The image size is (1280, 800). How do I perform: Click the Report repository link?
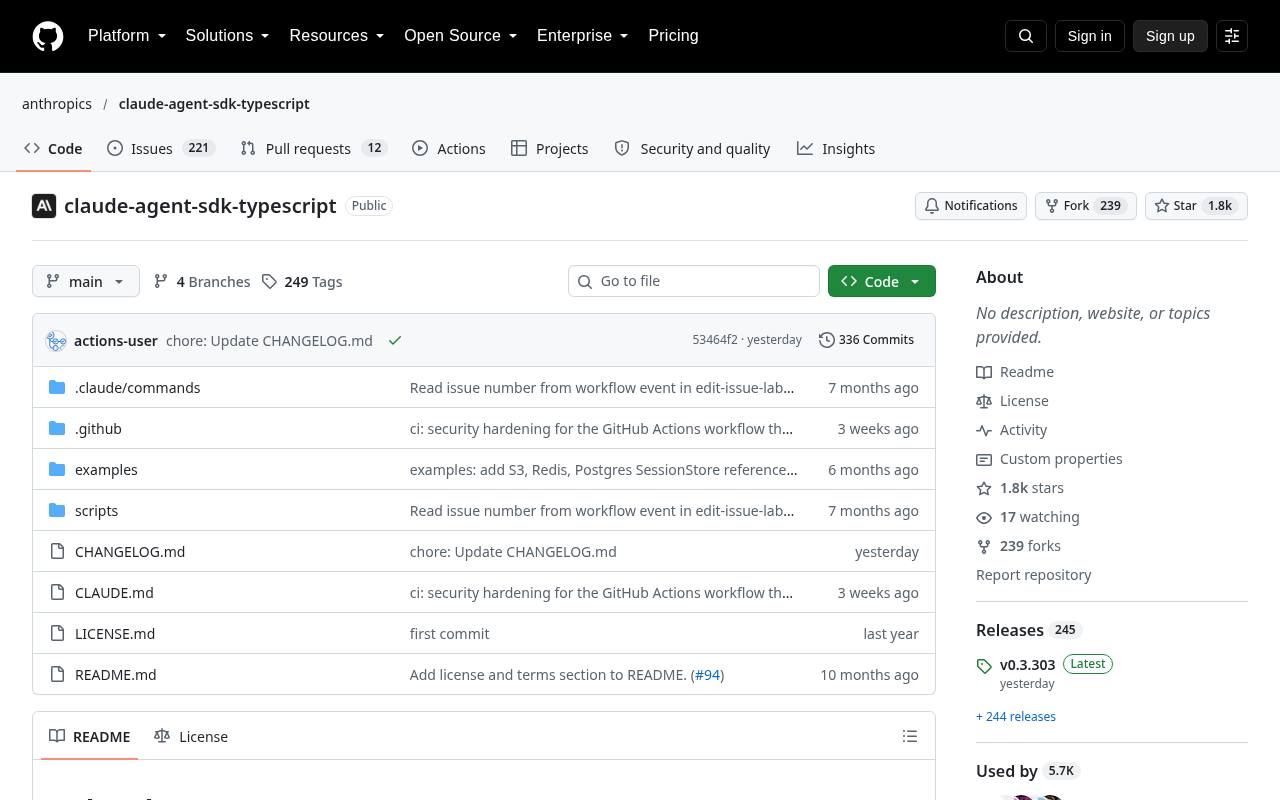click(1033, 575)
